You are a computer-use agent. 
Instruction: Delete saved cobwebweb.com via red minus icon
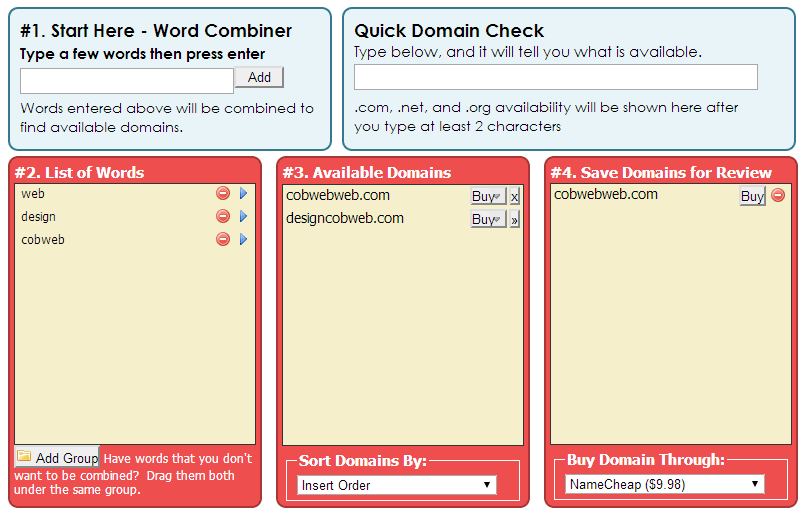coord(778,195)
